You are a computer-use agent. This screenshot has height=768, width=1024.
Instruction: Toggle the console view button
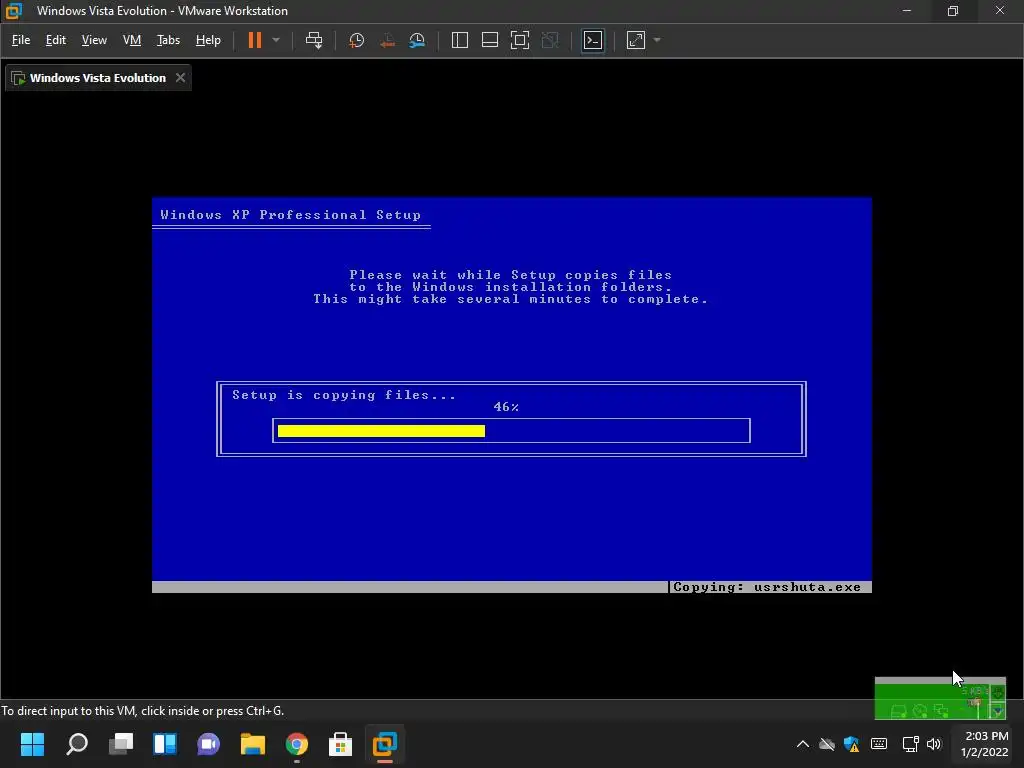[593, 40]
